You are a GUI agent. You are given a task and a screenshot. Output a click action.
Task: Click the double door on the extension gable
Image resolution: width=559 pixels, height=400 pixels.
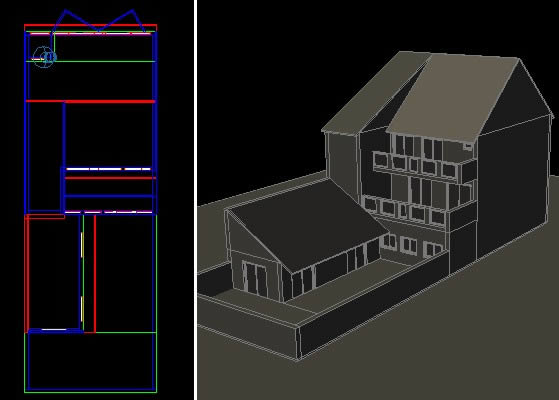[x=255, y=279]
